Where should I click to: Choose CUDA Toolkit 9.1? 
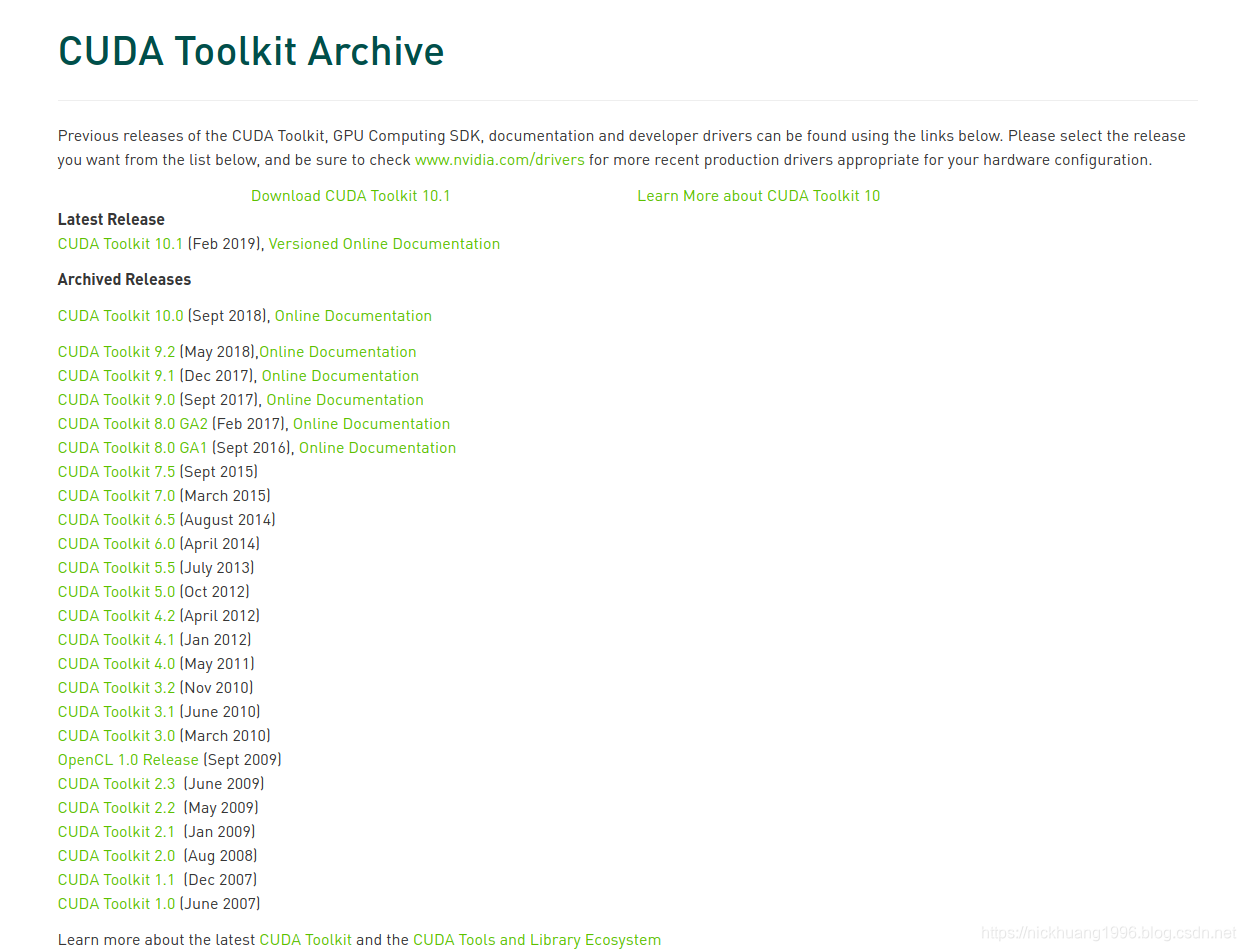pyautogui.click(x=116, y=376)
